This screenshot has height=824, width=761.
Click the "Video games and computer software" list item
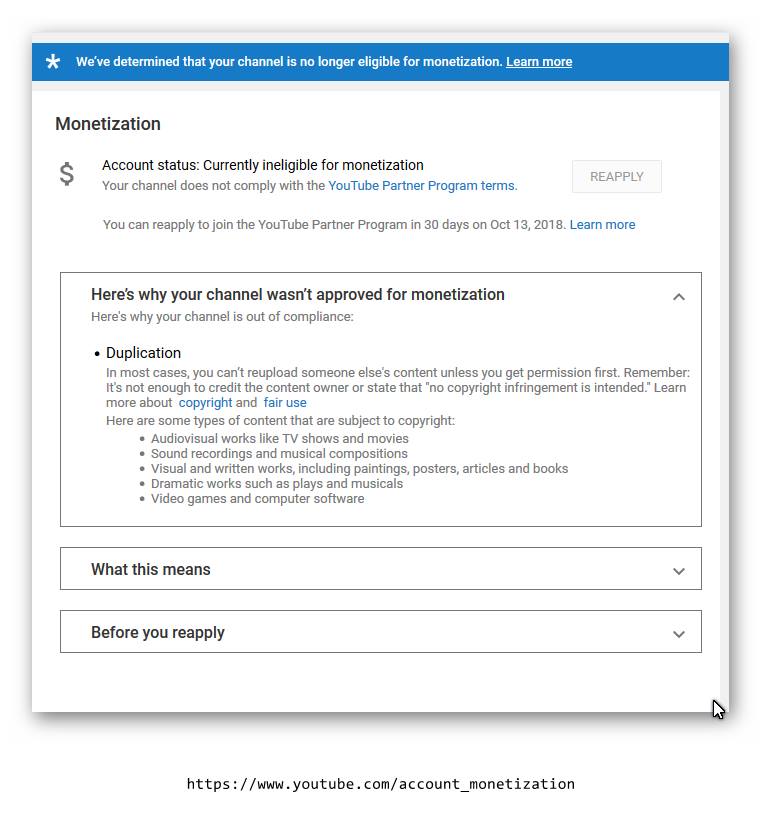pyautogui.click(x=257, y=498)
